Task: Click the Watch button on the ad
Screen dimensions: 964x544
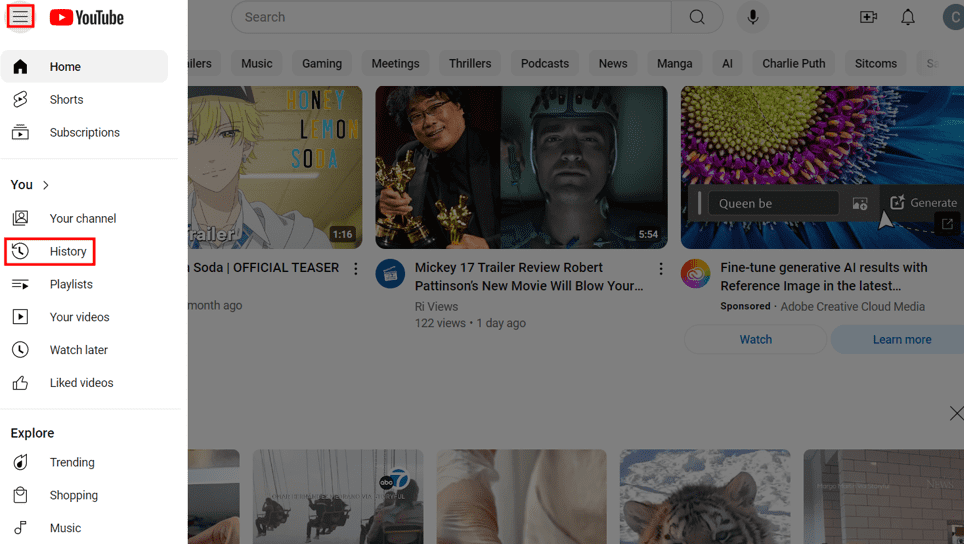Action: tap(755, 340)
